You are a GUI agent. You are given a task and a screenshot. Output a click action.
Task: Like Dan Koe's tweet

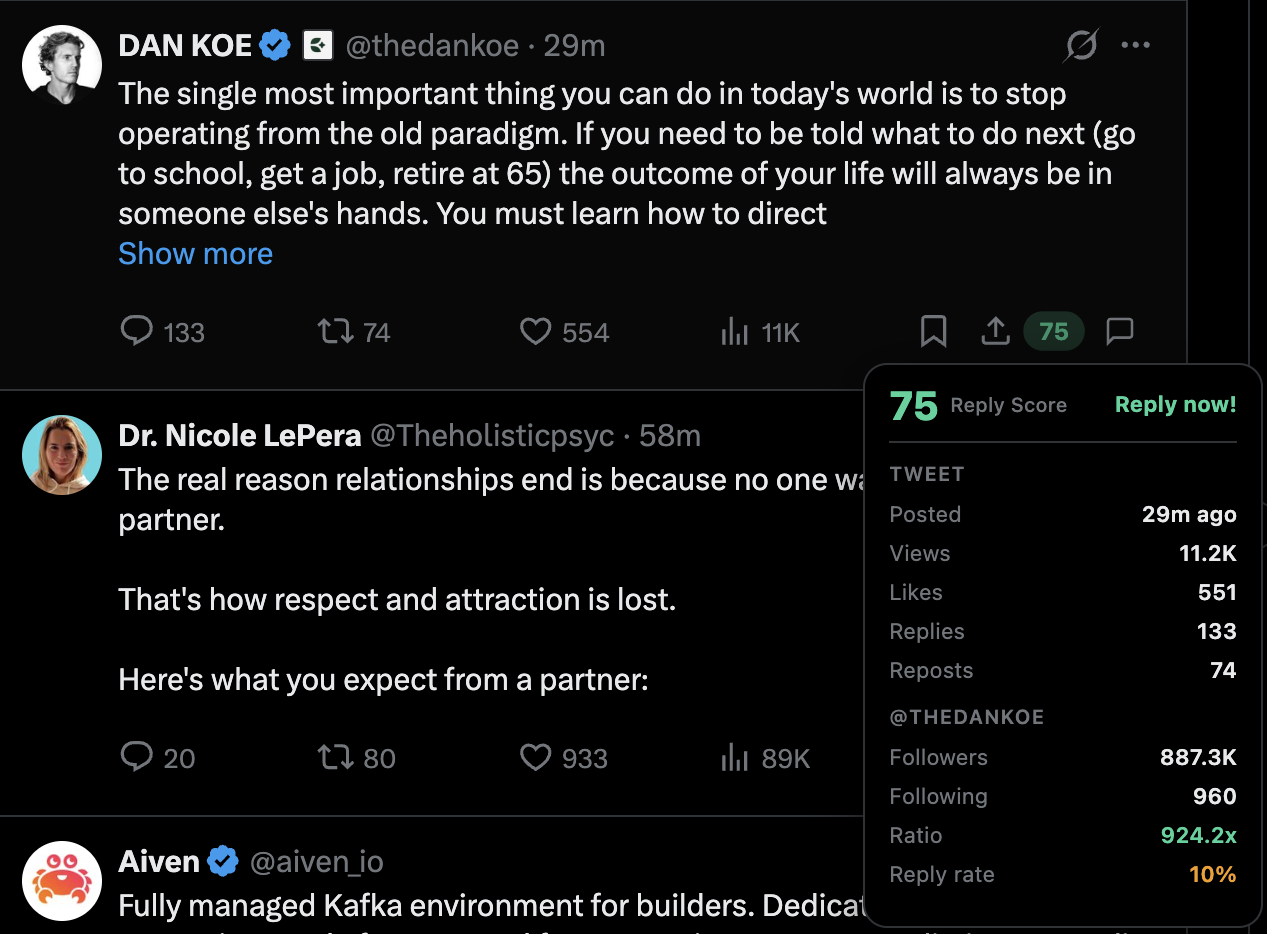(x=536, y=331)
